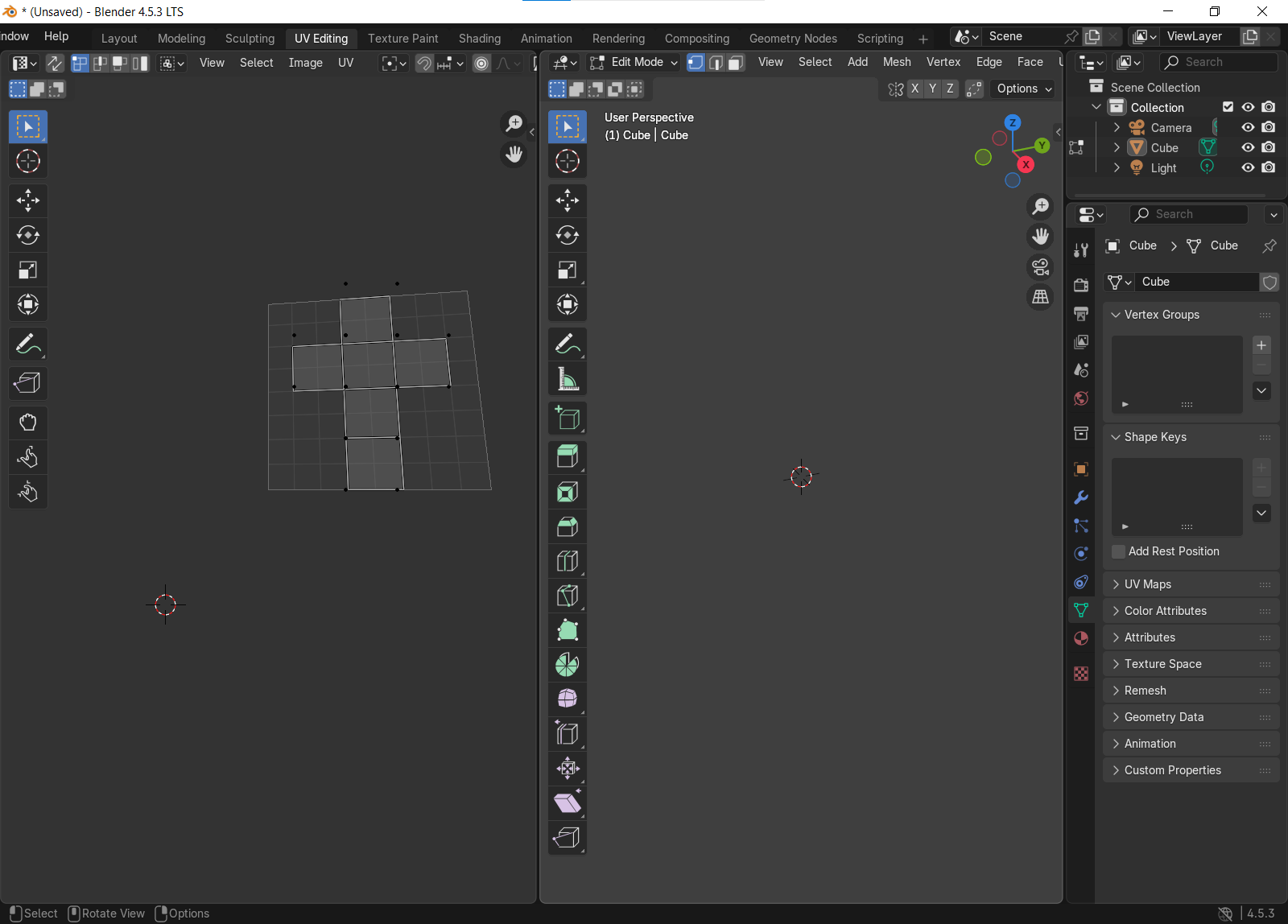This screenshot has height=924, width=1288.
Task: Add a new vertex group
Action: pyautogui.click(x=1261, y=345)
